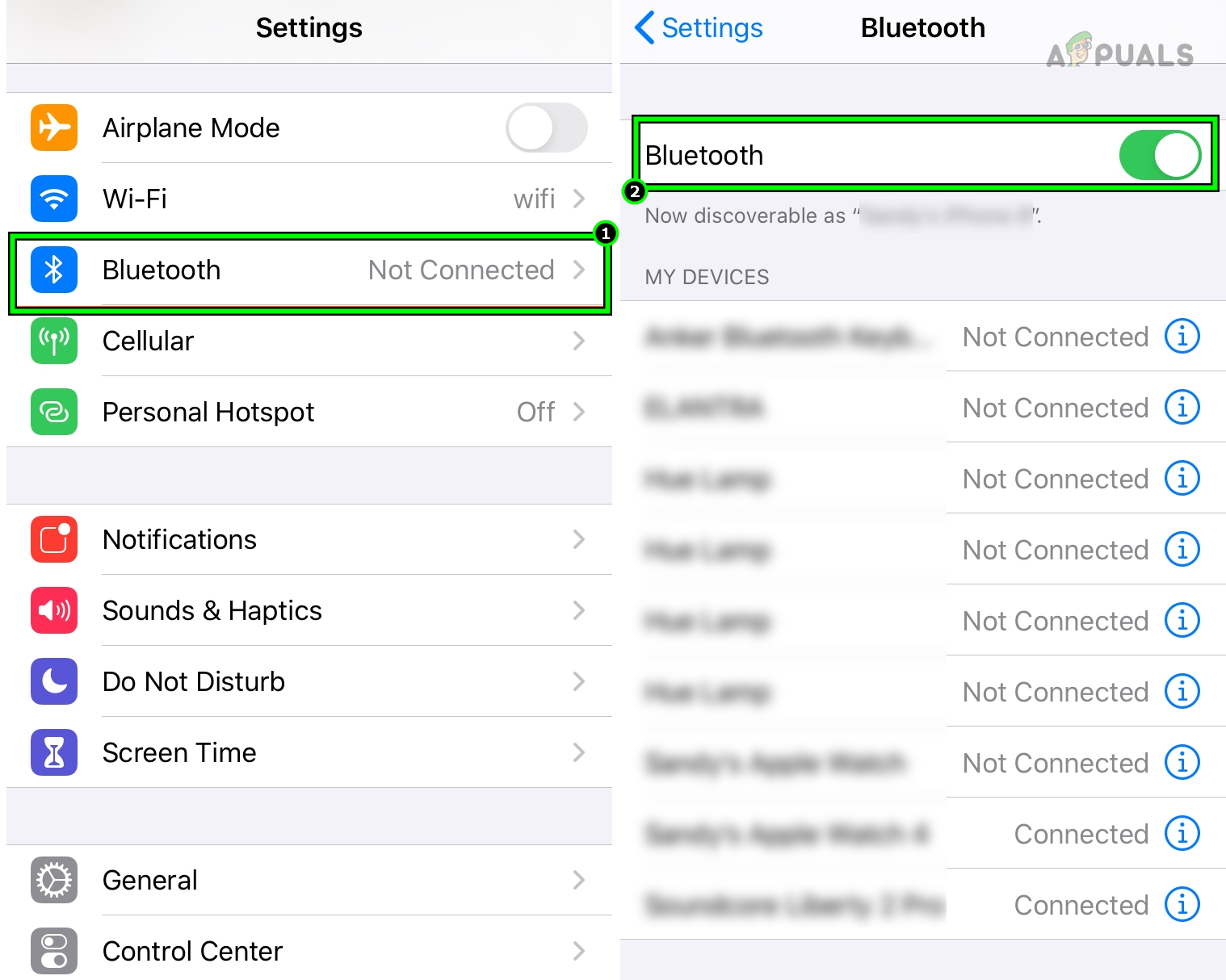Expand Cellular settings via its chevron

tap(578, 341)
